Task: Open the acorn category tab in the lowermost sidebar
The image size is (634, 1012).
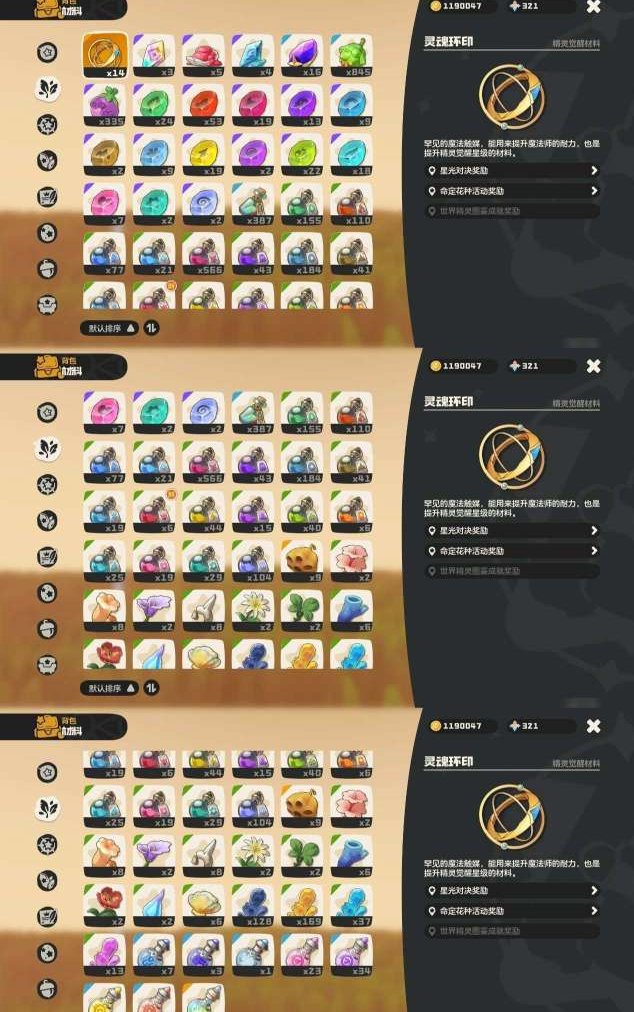Action: pos(48,988)
